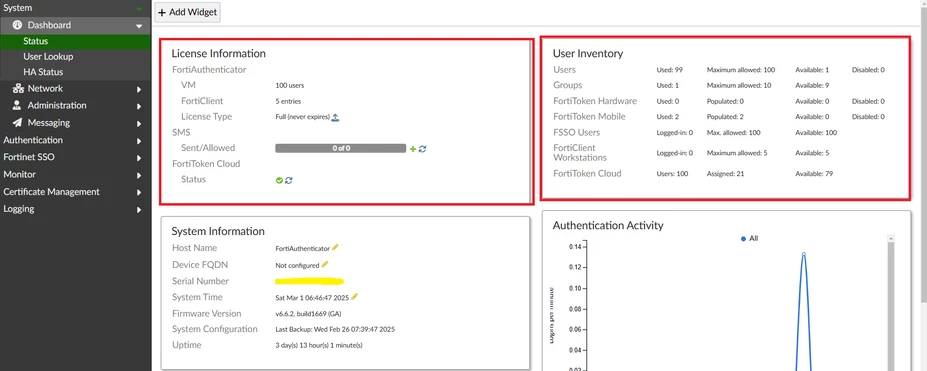Image resolution: width=927 pixels, height=371 pixels.
Task: Click FortiToken Cloud 'Available: 79' value
Action: pyautogui.click(x=813, y=174)
